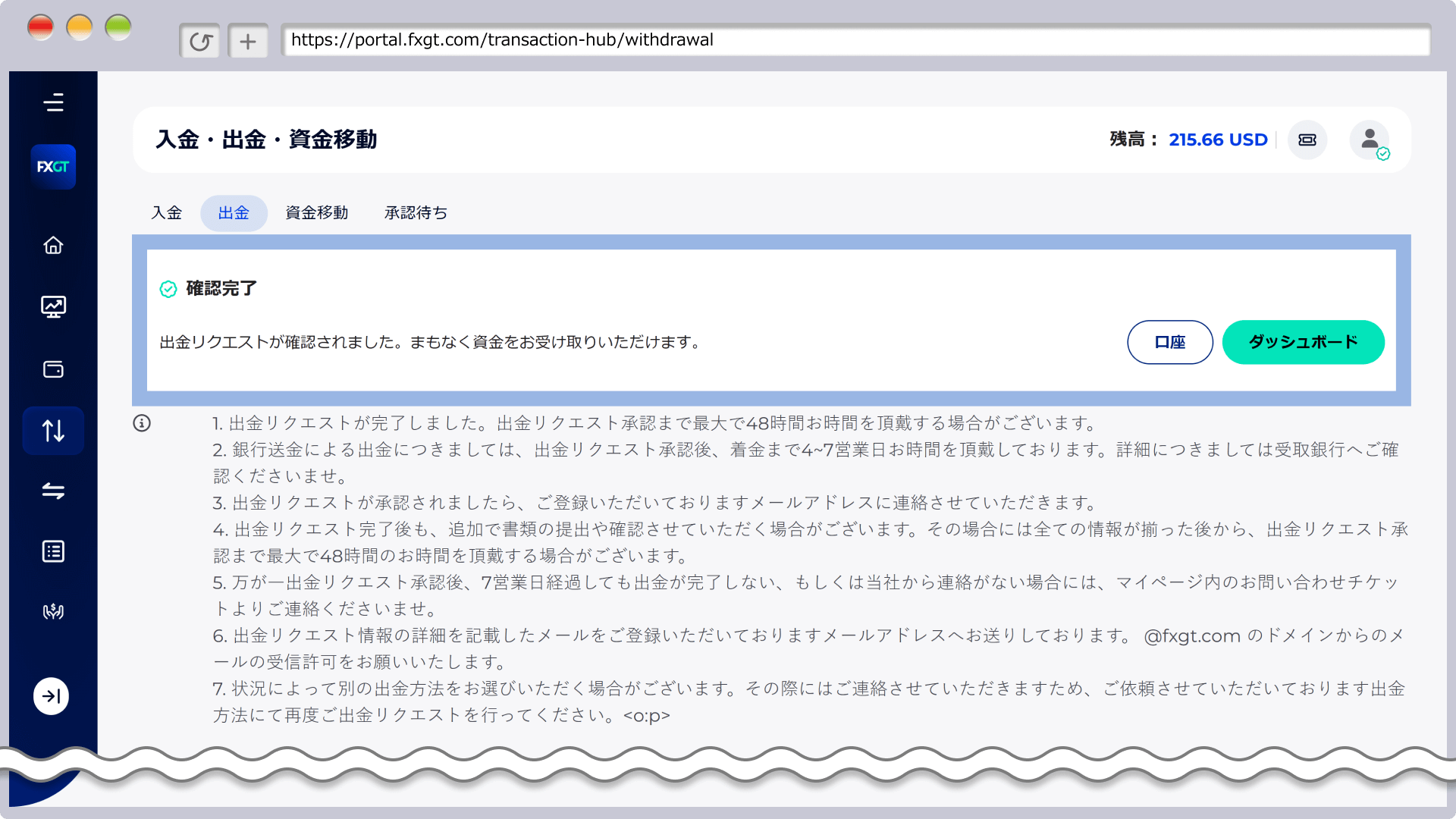Click the yellow minimize window button

[x=80, y=27]
